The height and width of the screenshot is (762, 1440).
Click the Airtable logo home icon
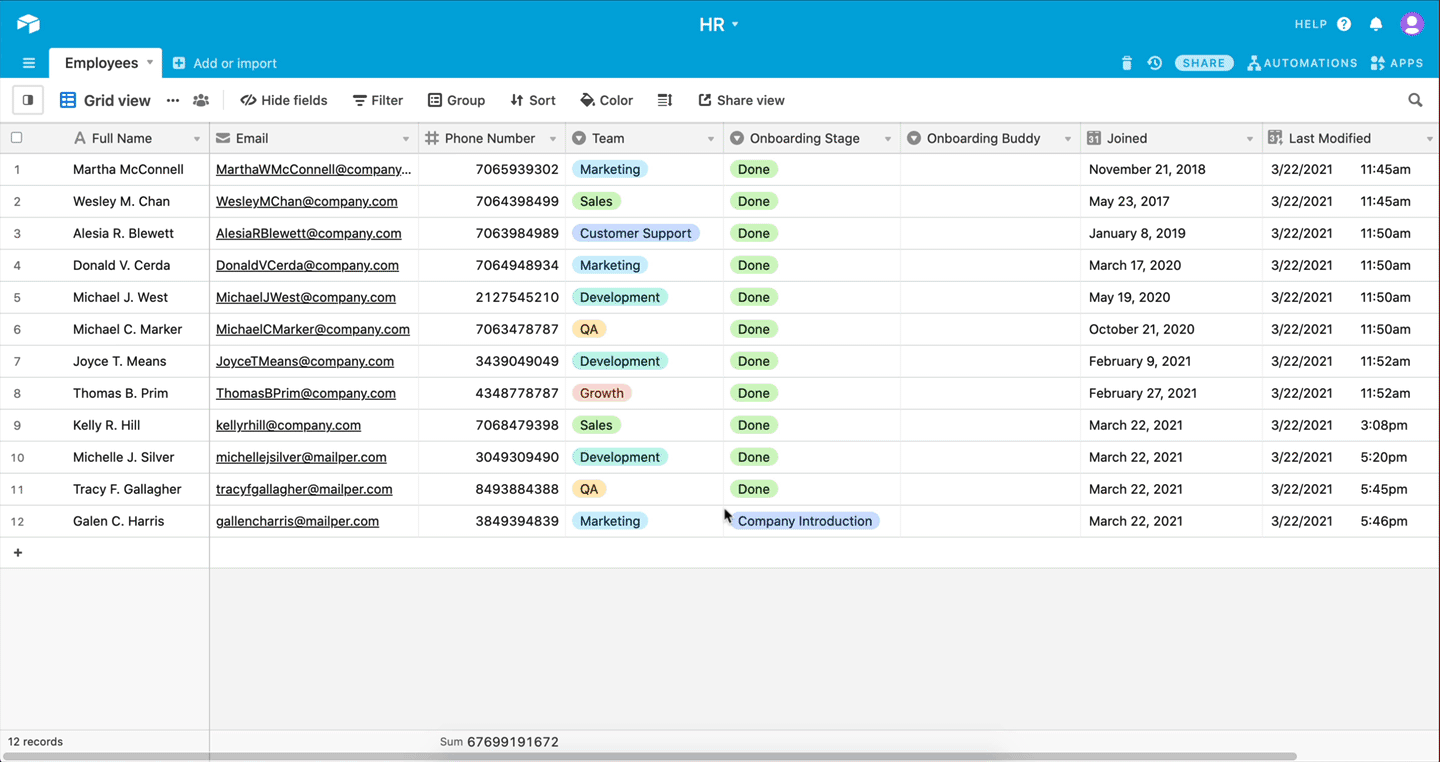28,24
